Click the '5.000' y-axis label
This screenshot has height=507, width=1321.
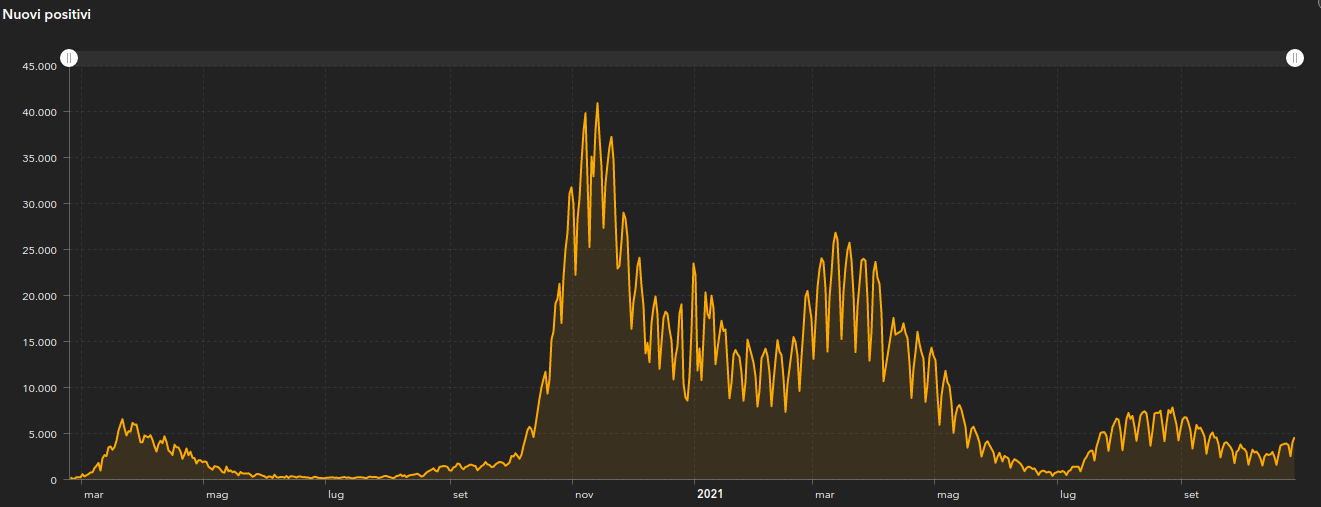(x=42, y=434)
